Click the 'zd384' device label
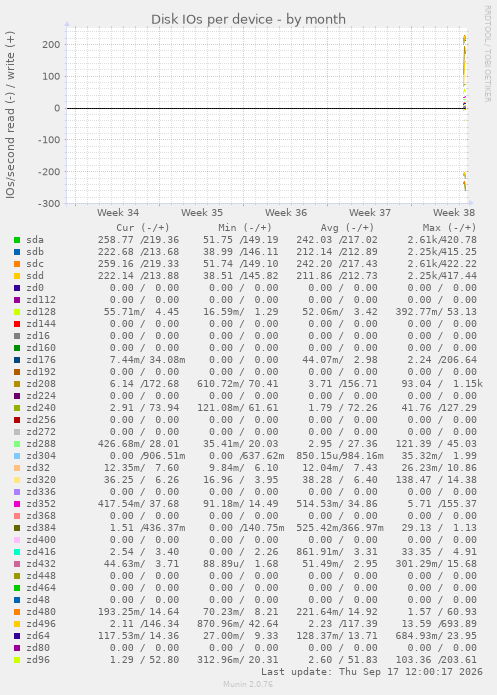497x695 pixels. click(x=41, y=527)
